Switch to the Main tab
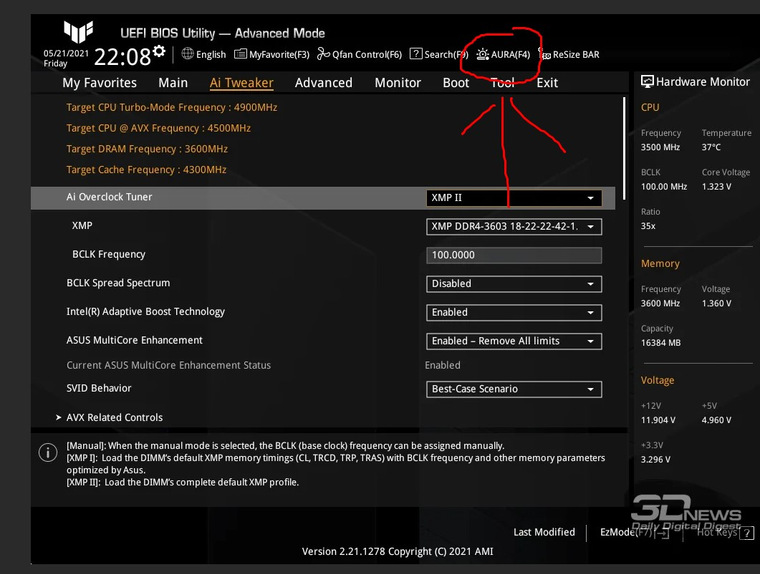This screenshot has height=574, width=760. tap(173, 83)
